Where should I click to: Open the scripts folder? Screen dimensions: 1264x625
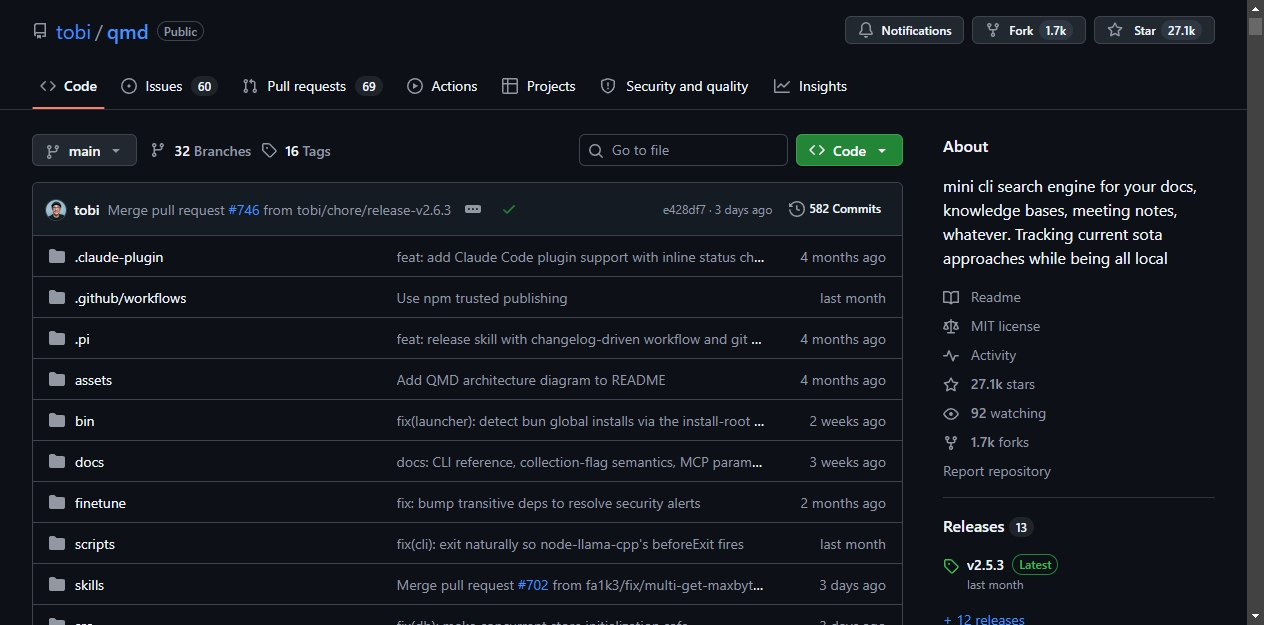click(95, 544)
